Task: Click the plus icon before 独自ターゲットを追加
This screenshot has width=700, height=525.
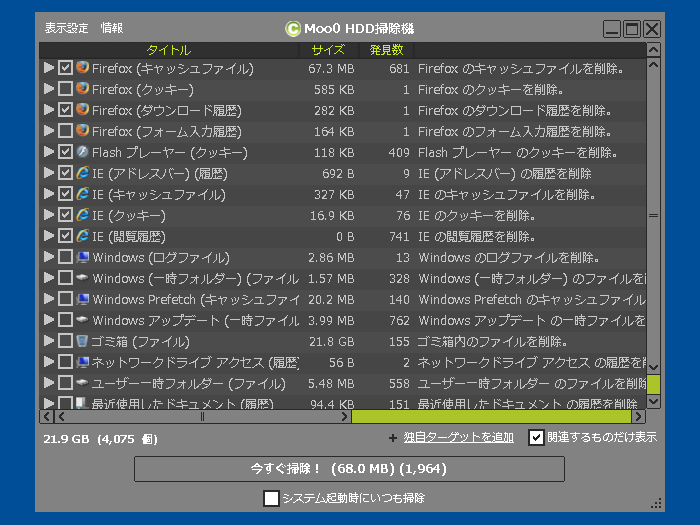Action: pos(392,438)
